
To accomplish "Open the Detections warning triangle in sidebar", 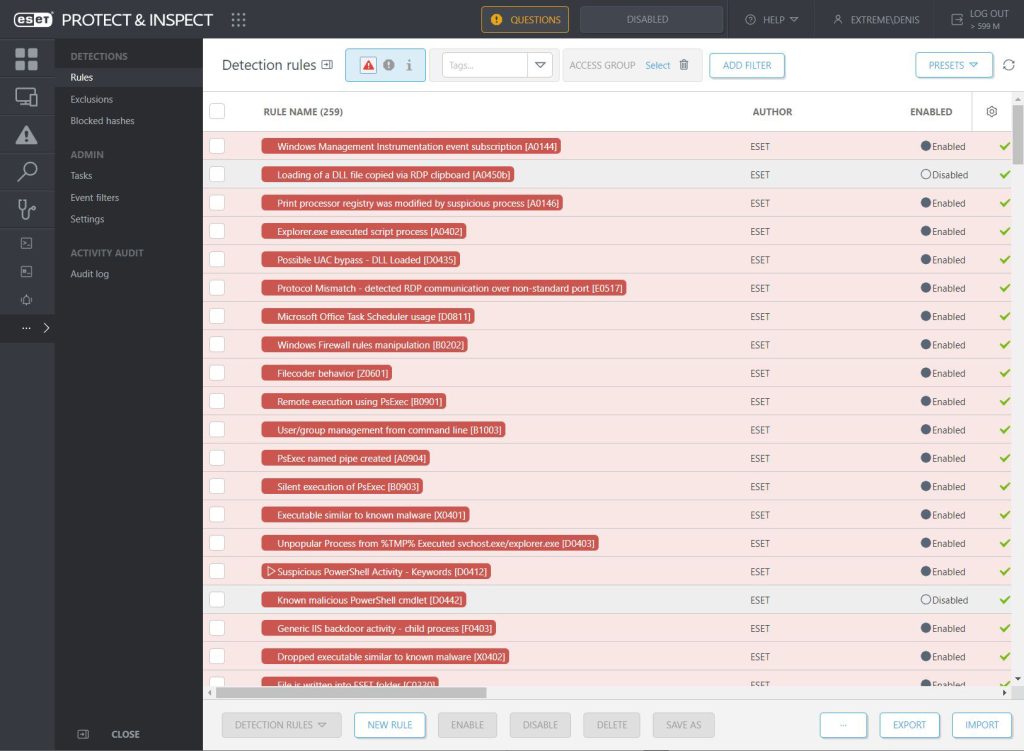I will tap(27, 135).
